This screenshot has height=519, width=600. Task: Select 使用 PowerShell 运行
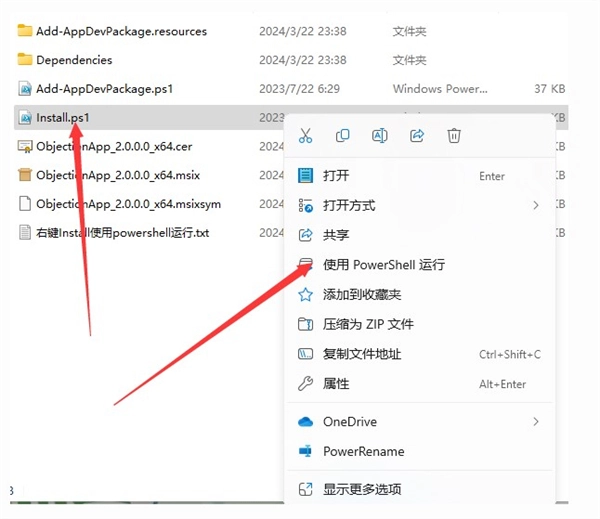point(383,265)
